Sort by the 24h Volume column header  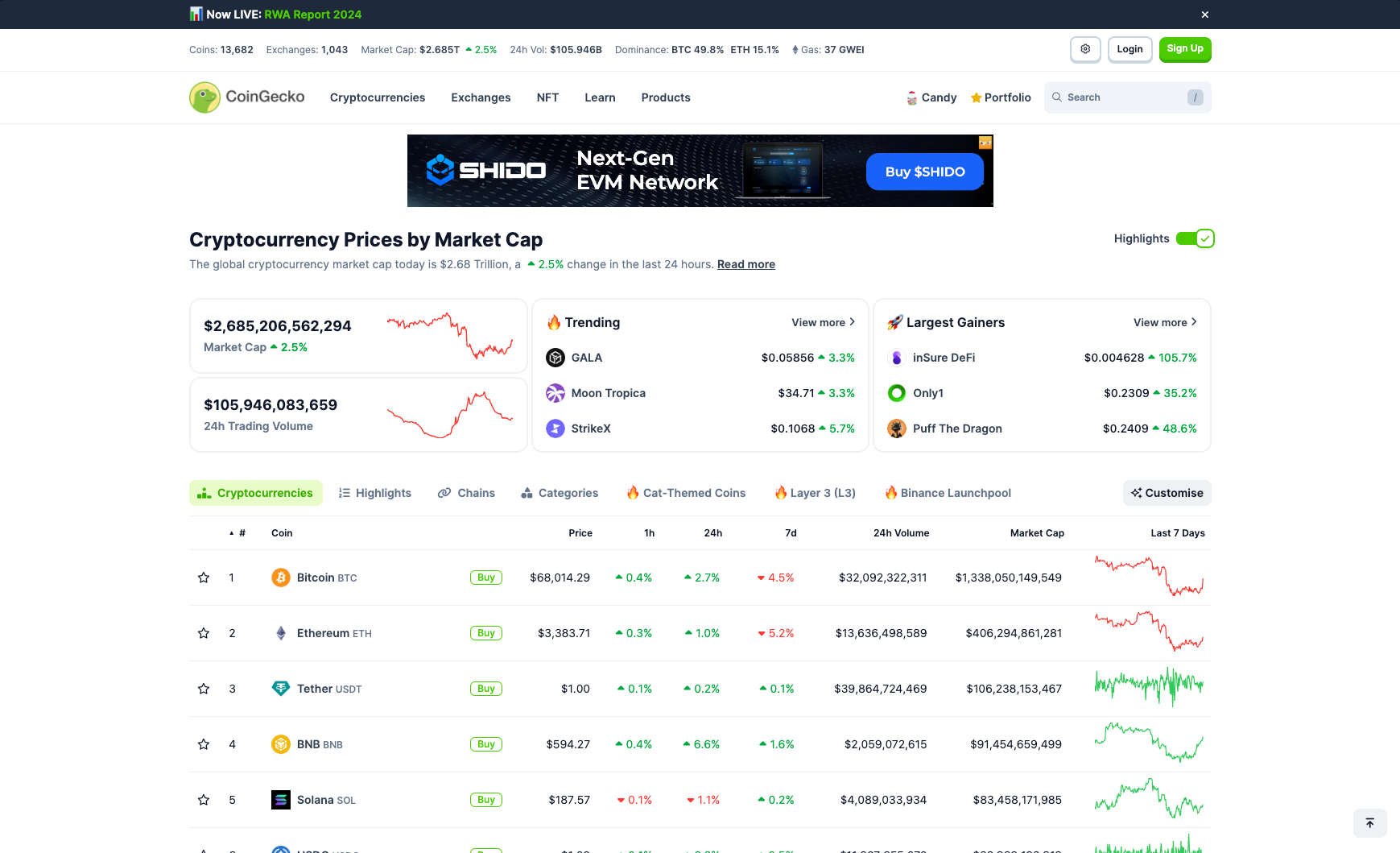[x=902, y=533]
